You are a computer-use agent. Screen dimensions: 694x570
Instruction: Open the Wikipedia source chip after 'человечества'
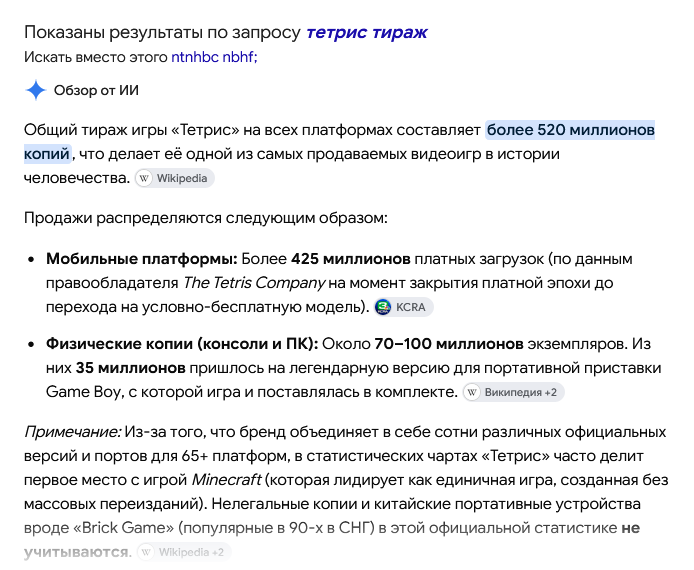pos(175,178)
